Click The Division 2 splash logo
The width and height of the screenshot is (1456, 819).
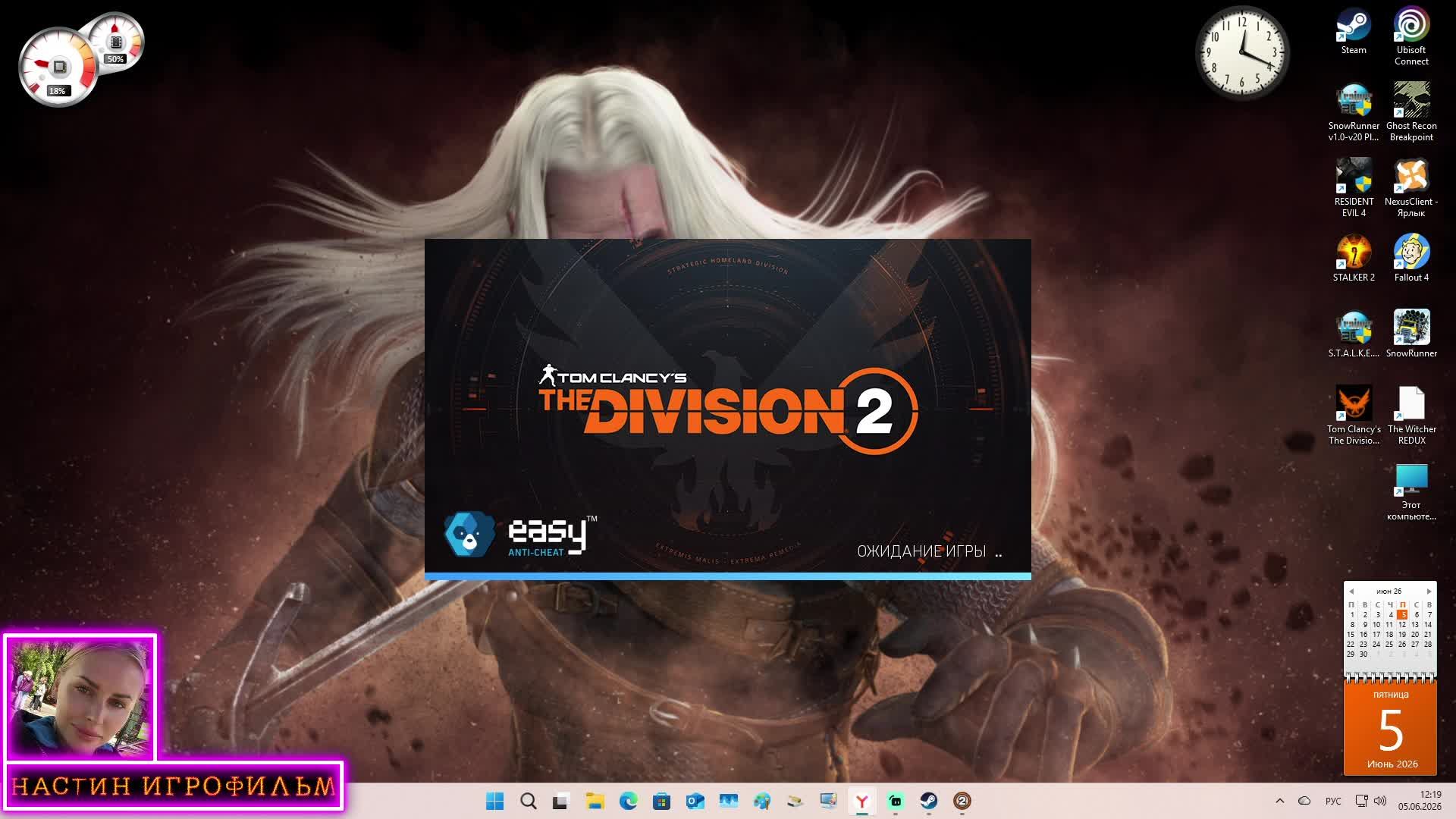(728, 409)
